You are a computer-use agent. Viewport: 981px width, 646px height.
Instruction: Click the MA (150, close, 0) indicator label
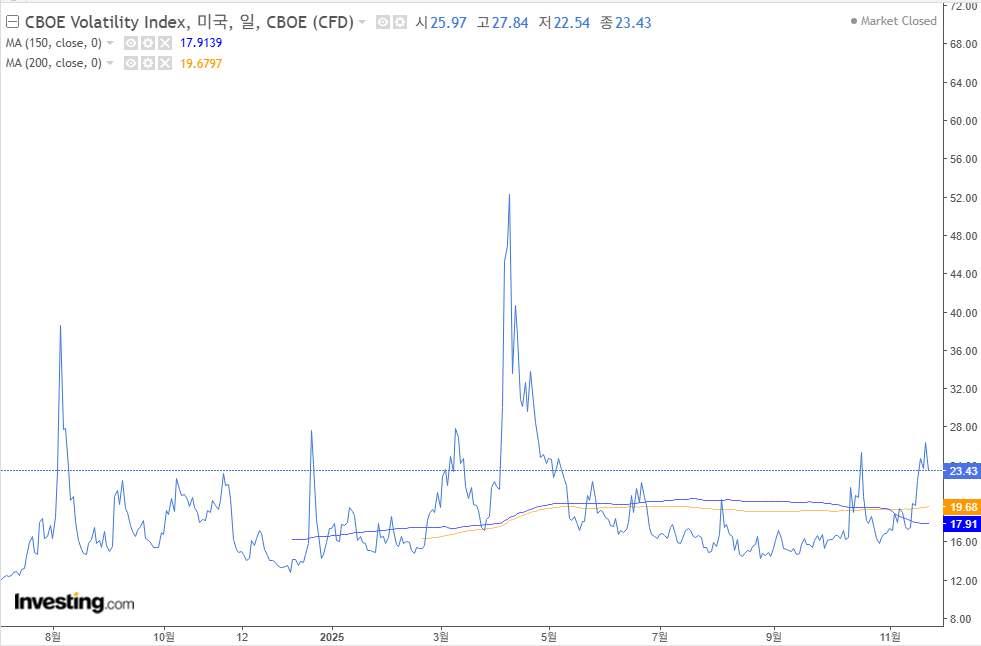point(54,43)
